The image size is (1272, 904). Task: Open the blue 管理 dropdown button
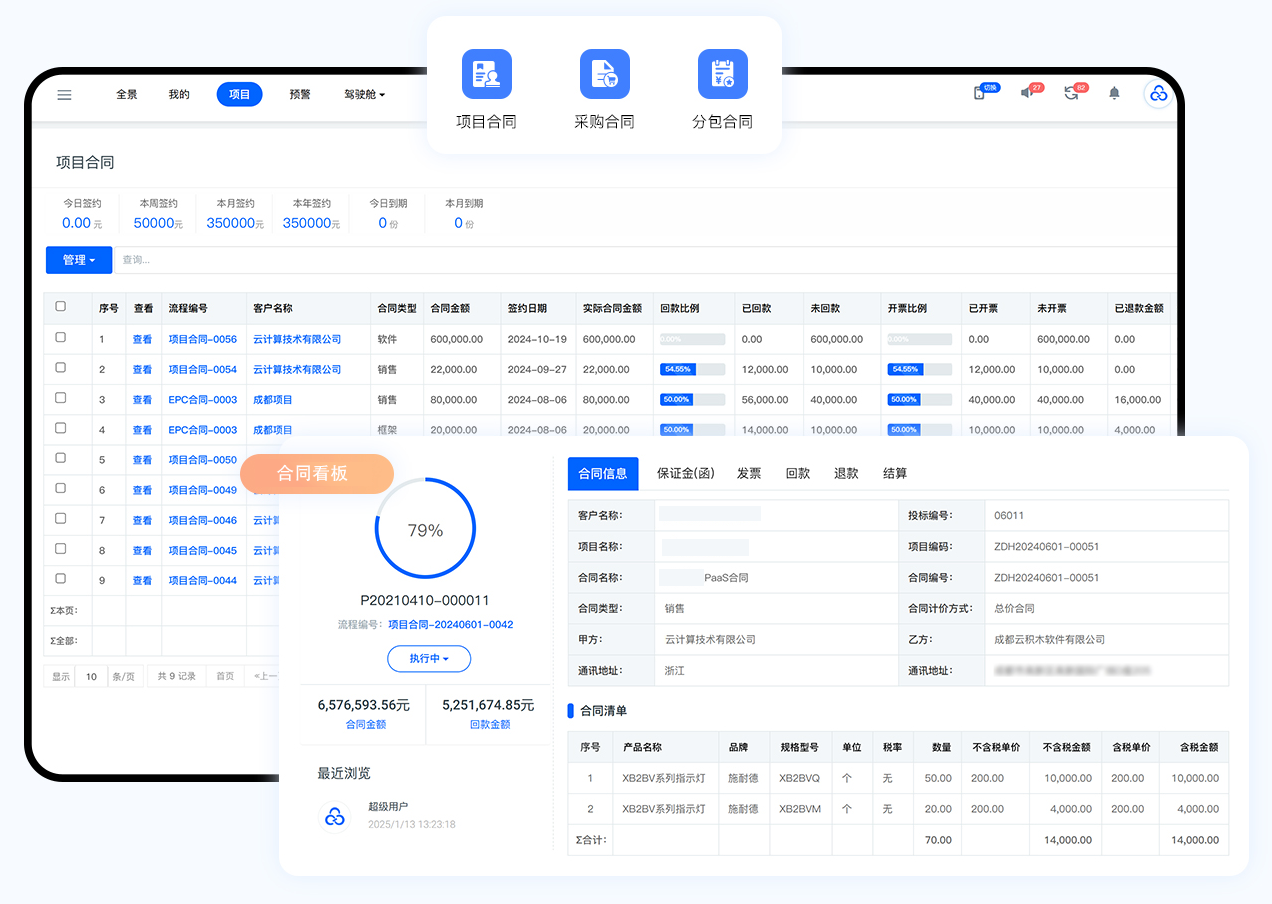(79, 260)
